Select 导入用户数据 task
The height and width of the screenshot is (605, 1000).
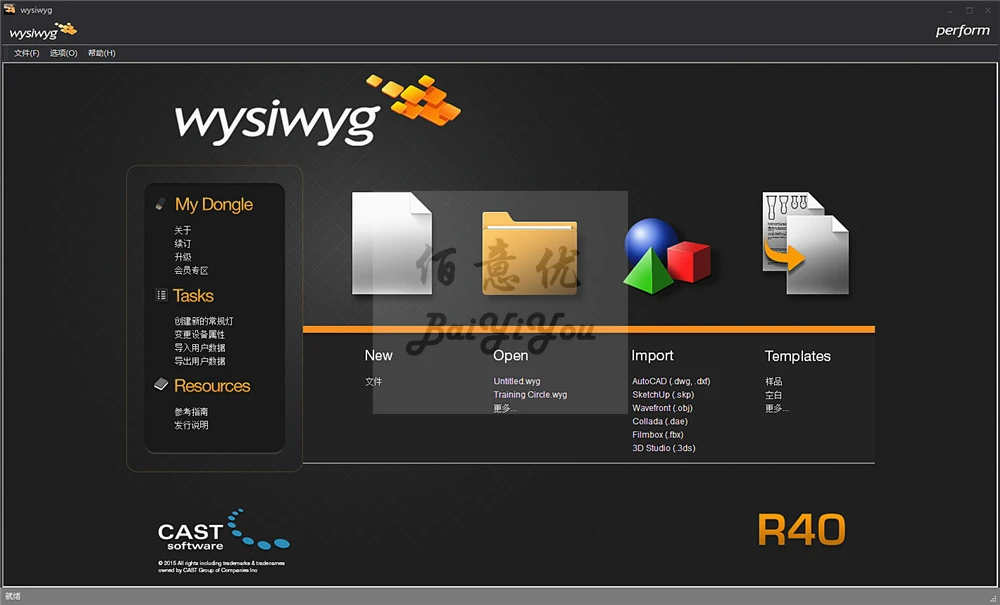pyautogui.click(x=200, y=348)
